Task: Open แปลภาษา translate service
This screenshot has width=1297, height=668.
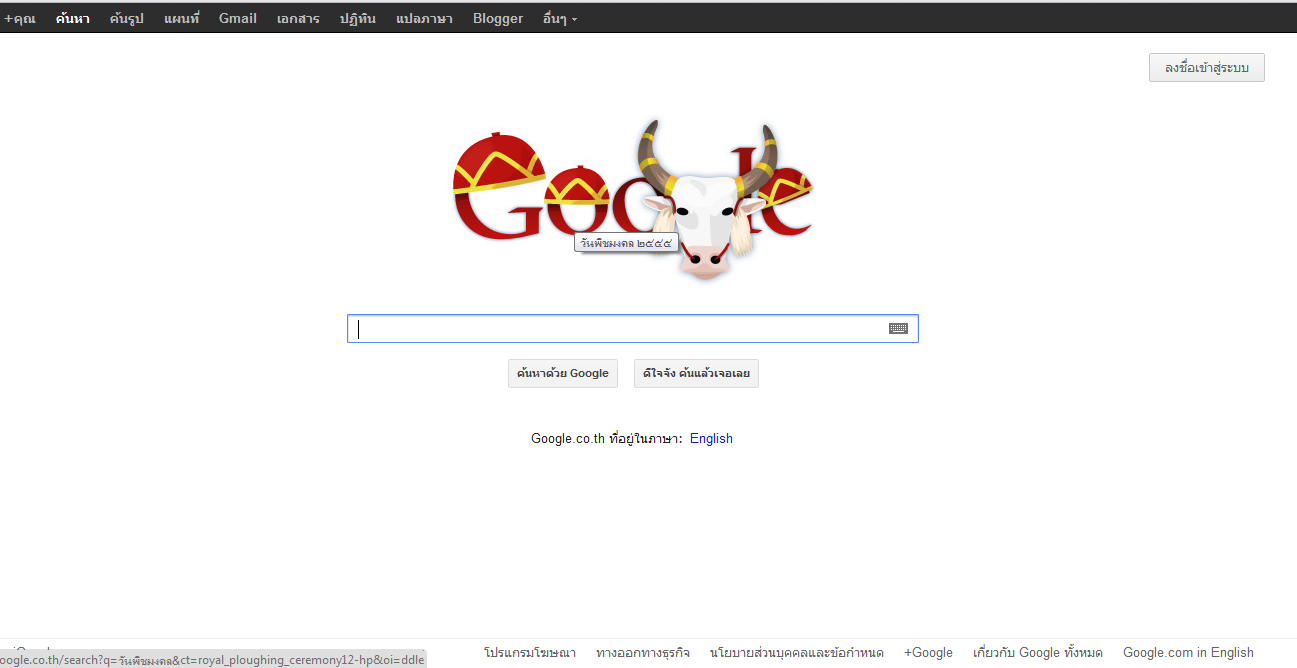Action: (x=424, y=18)
